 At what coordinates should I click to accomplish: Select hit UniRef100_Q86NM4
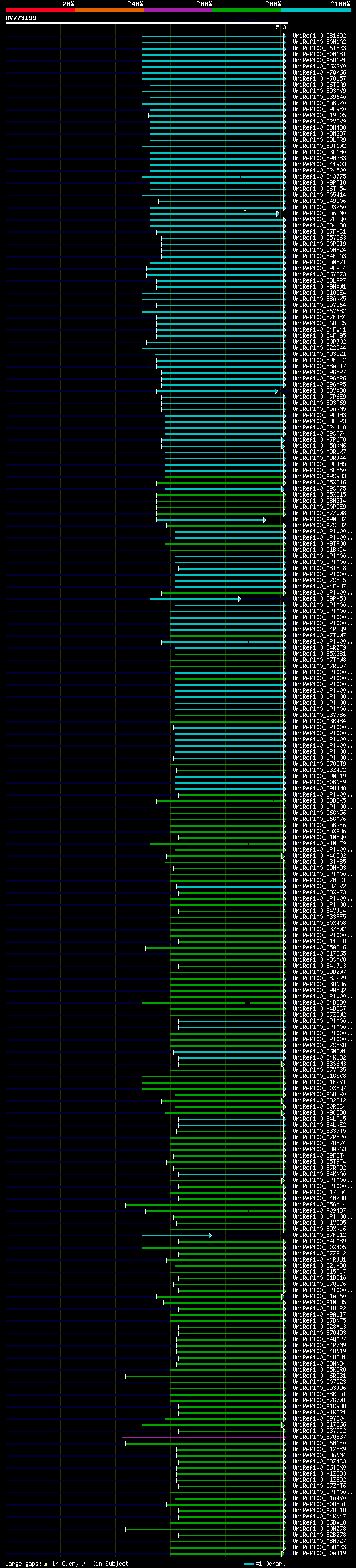pyautogui.click(x=319, y=1456)
